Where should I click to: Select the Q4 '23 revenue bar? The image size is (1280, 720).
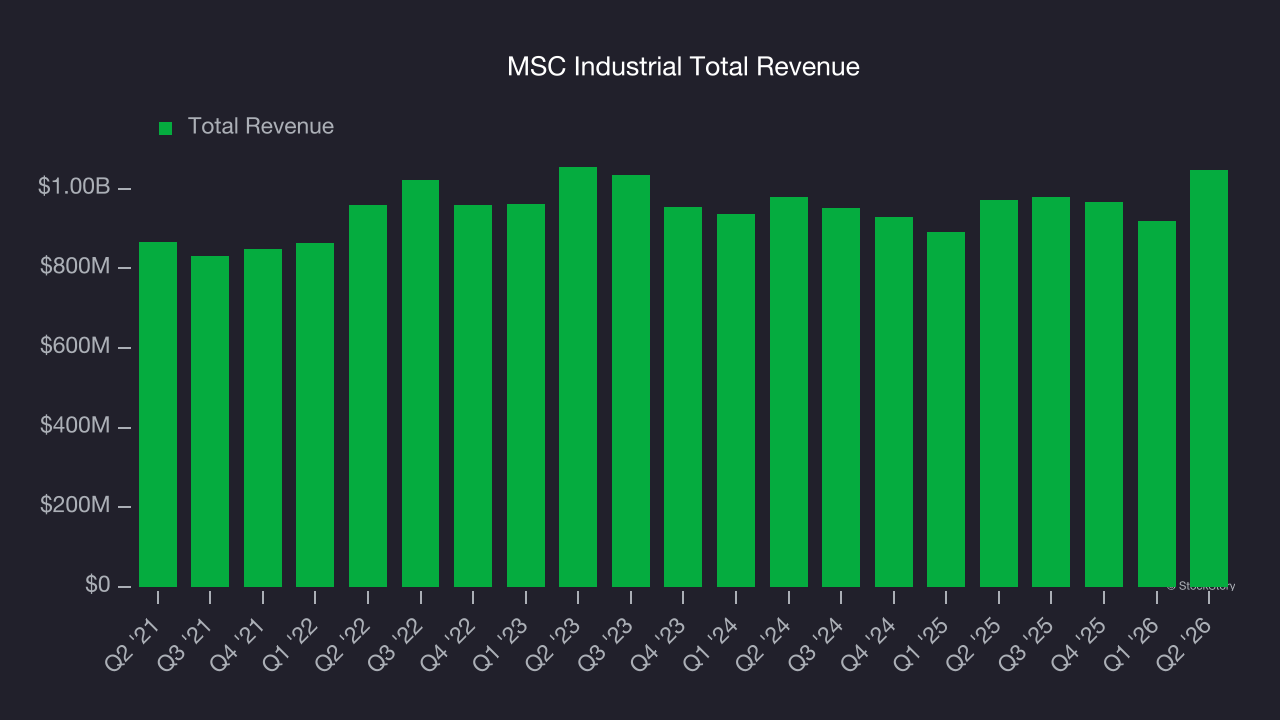[x=683, y=397]
